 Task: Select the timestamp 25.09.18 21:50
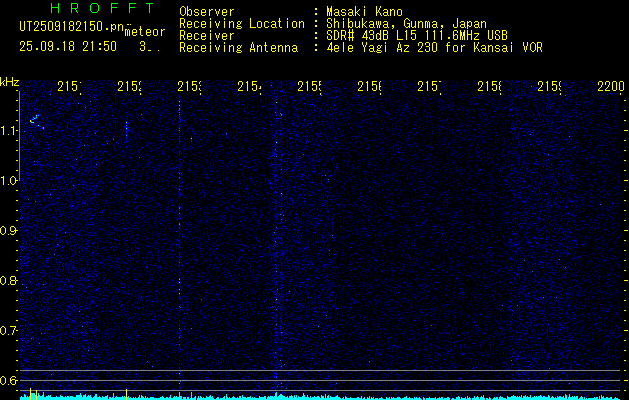pos(68,47)
